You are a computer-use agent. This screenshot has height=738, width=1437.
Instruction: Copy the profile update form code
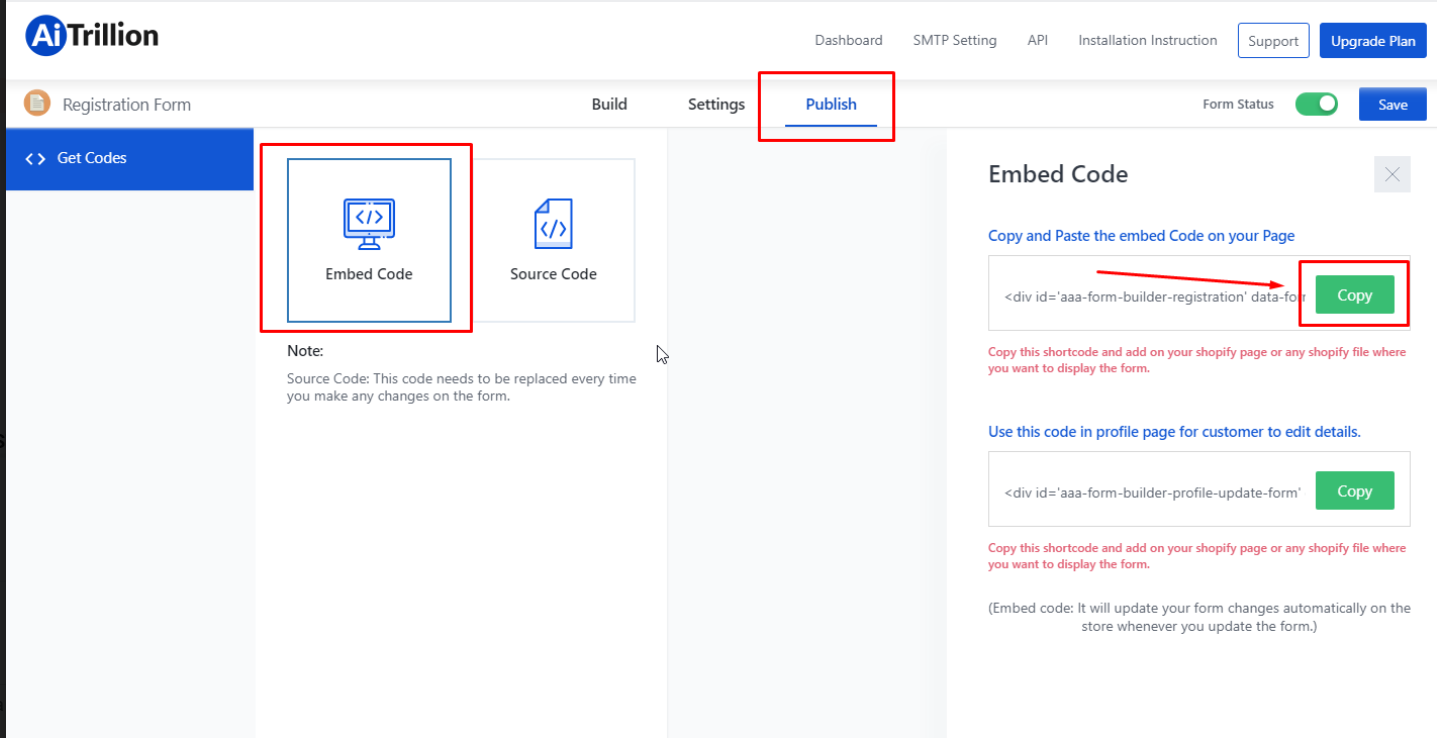click(x=1354, y=491)
